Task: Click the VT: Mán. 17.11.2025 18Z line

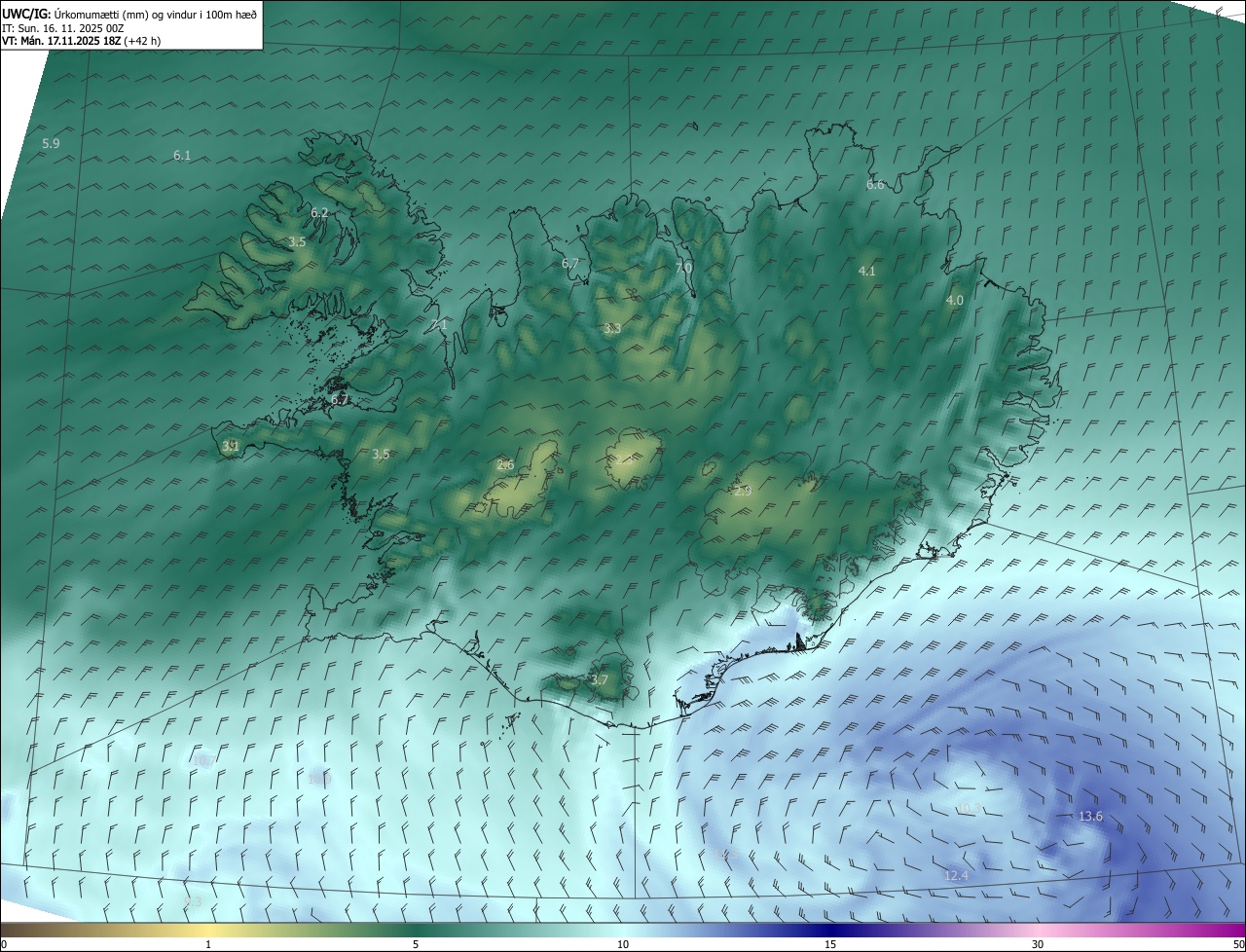Action: coord(84,41)
